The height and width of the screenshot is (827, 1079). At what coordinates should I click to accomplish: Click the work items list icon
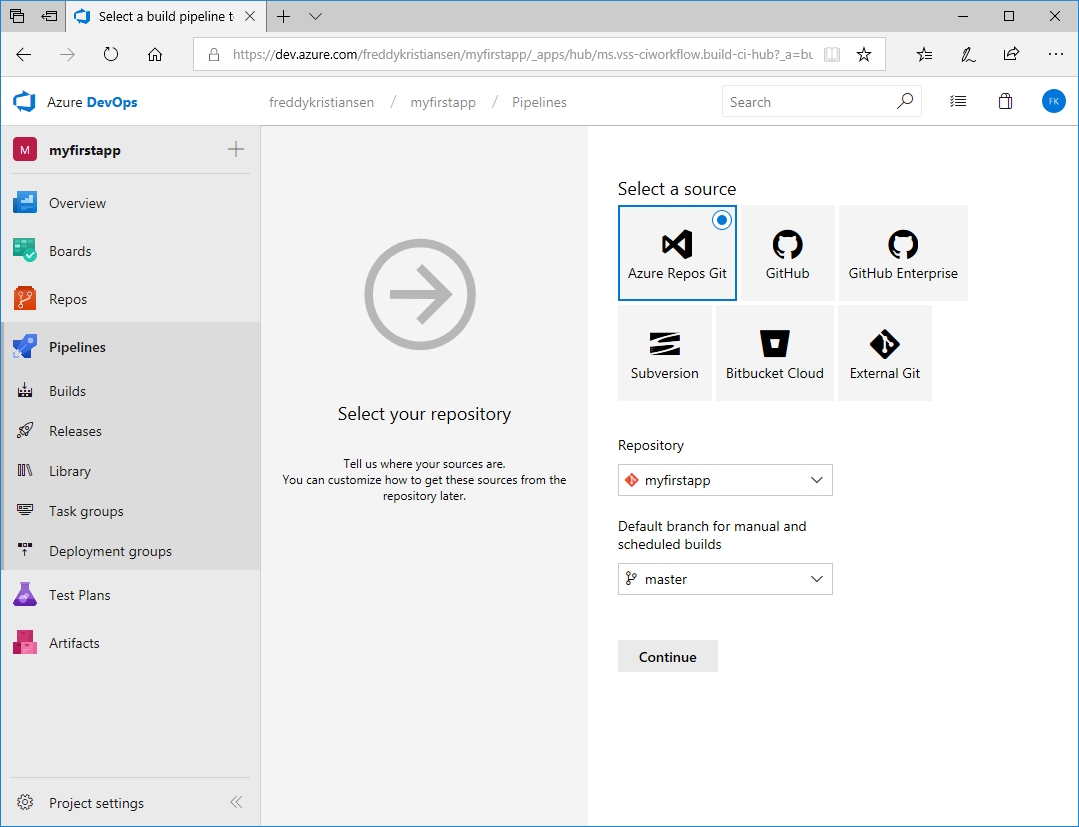tap(958, 102)
